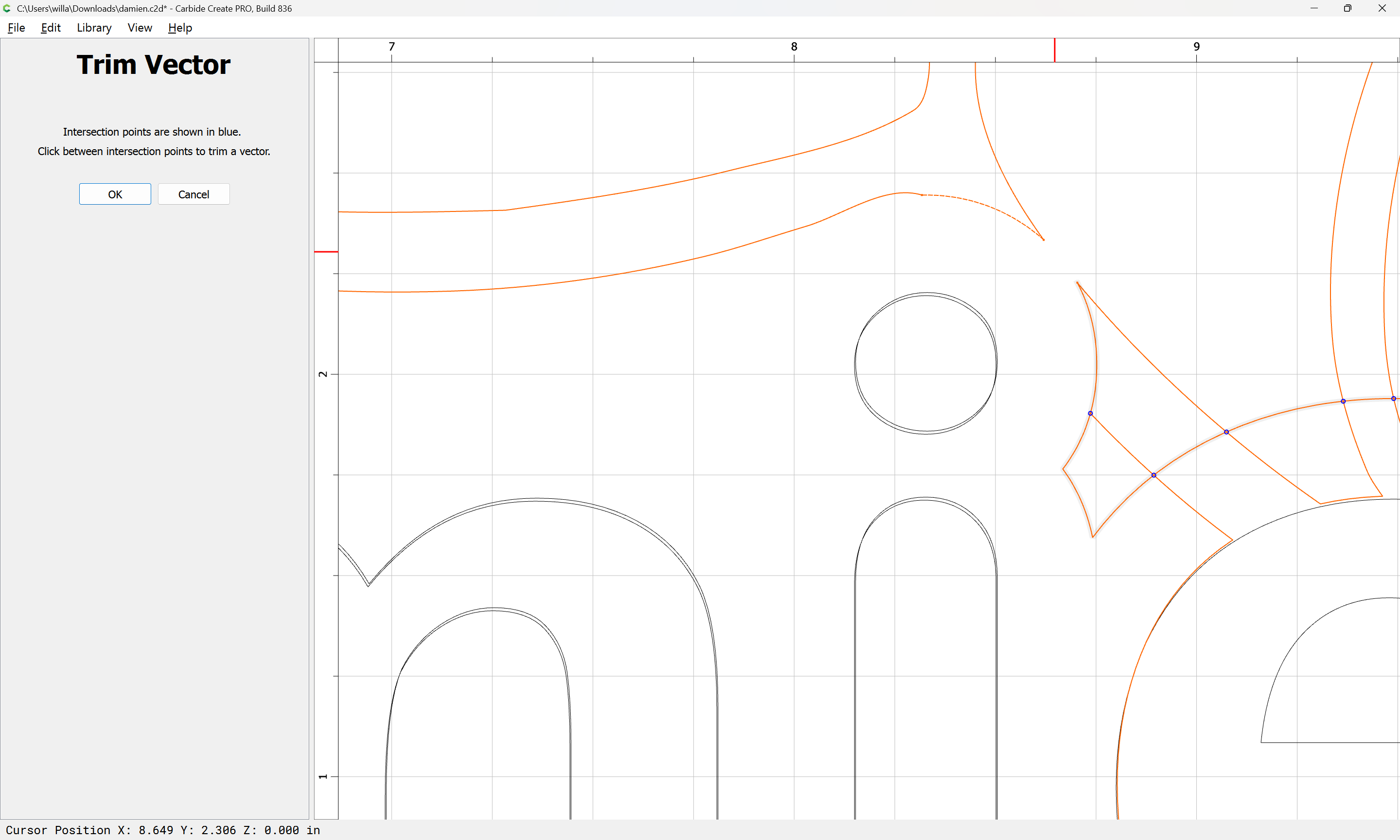Open the View menu
Image resolution: width=1400 pixels, height=840 pixels.
click(140, 28)
